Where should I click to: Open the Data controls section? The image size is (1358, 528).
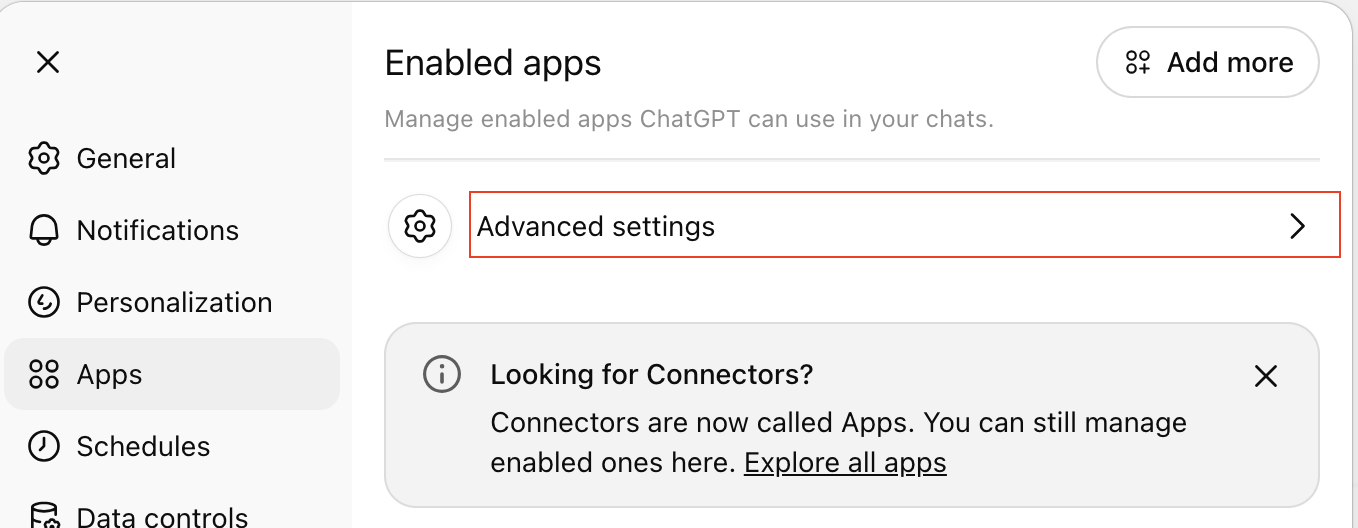(162, 516)
